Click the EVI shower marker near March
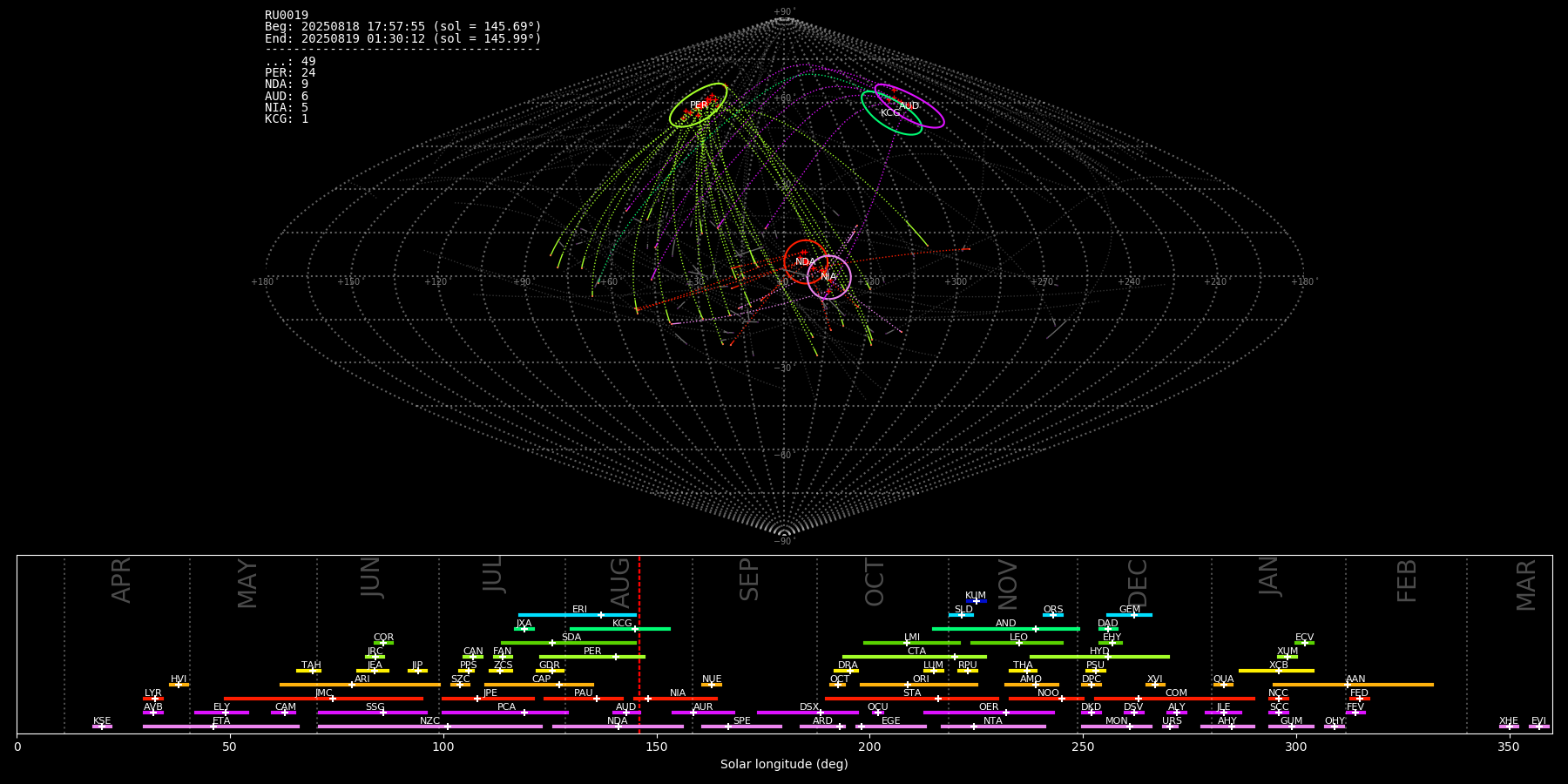 pyautogui.click(x=1539, y=727)
